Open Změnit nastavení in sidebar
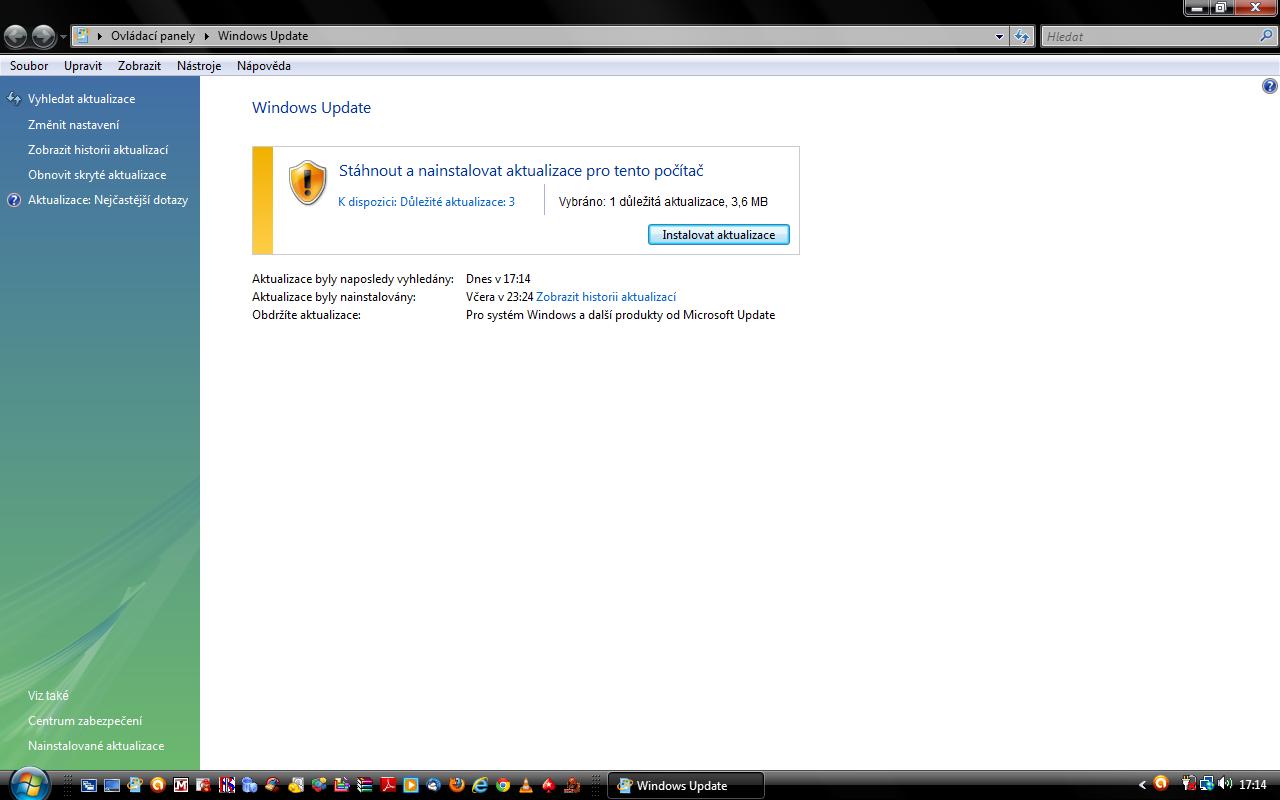 coord(73,125)
